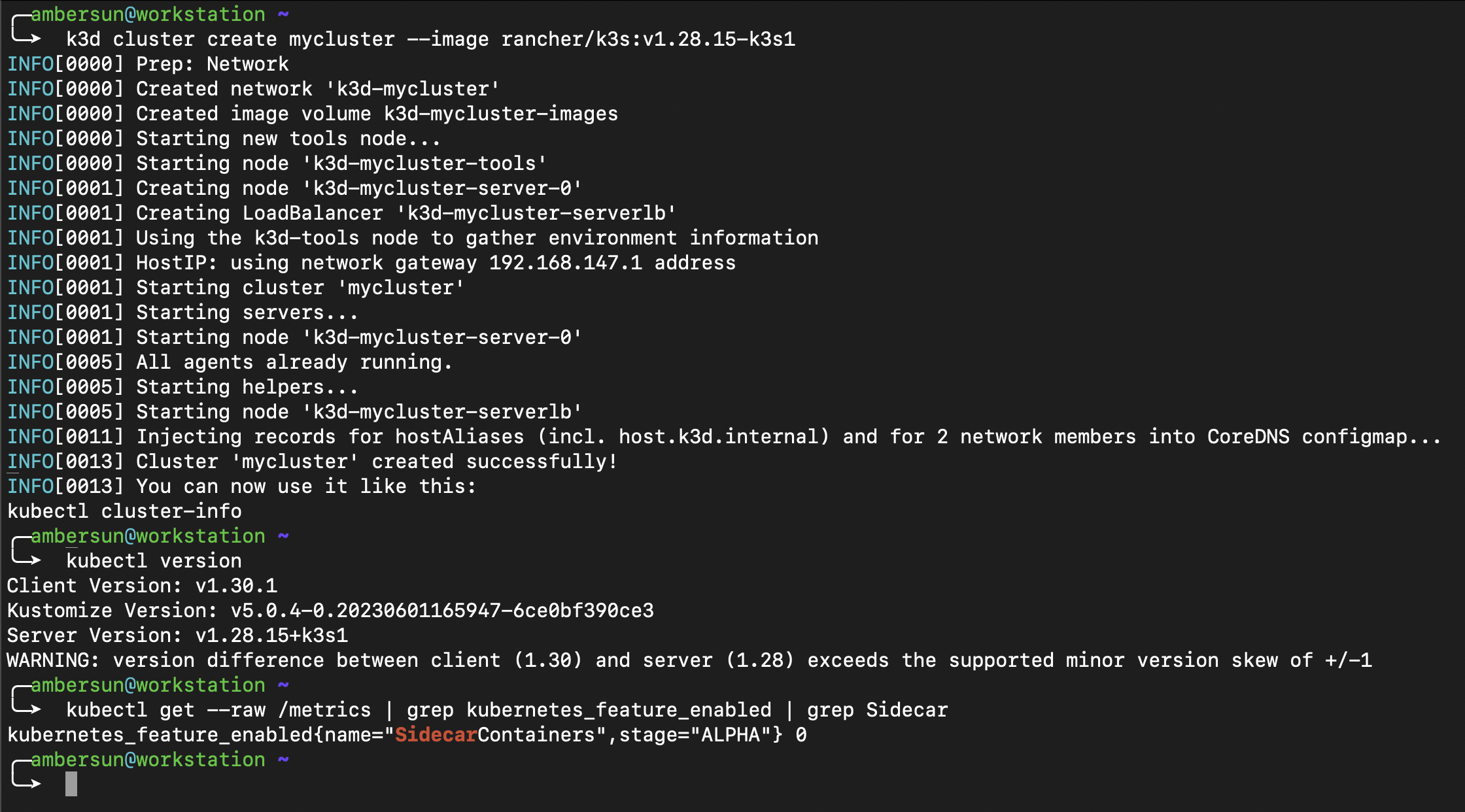This screenshot has width=1465, height=812.
Task: Click the Client Version v1.30.1 line
Action: 142,586
